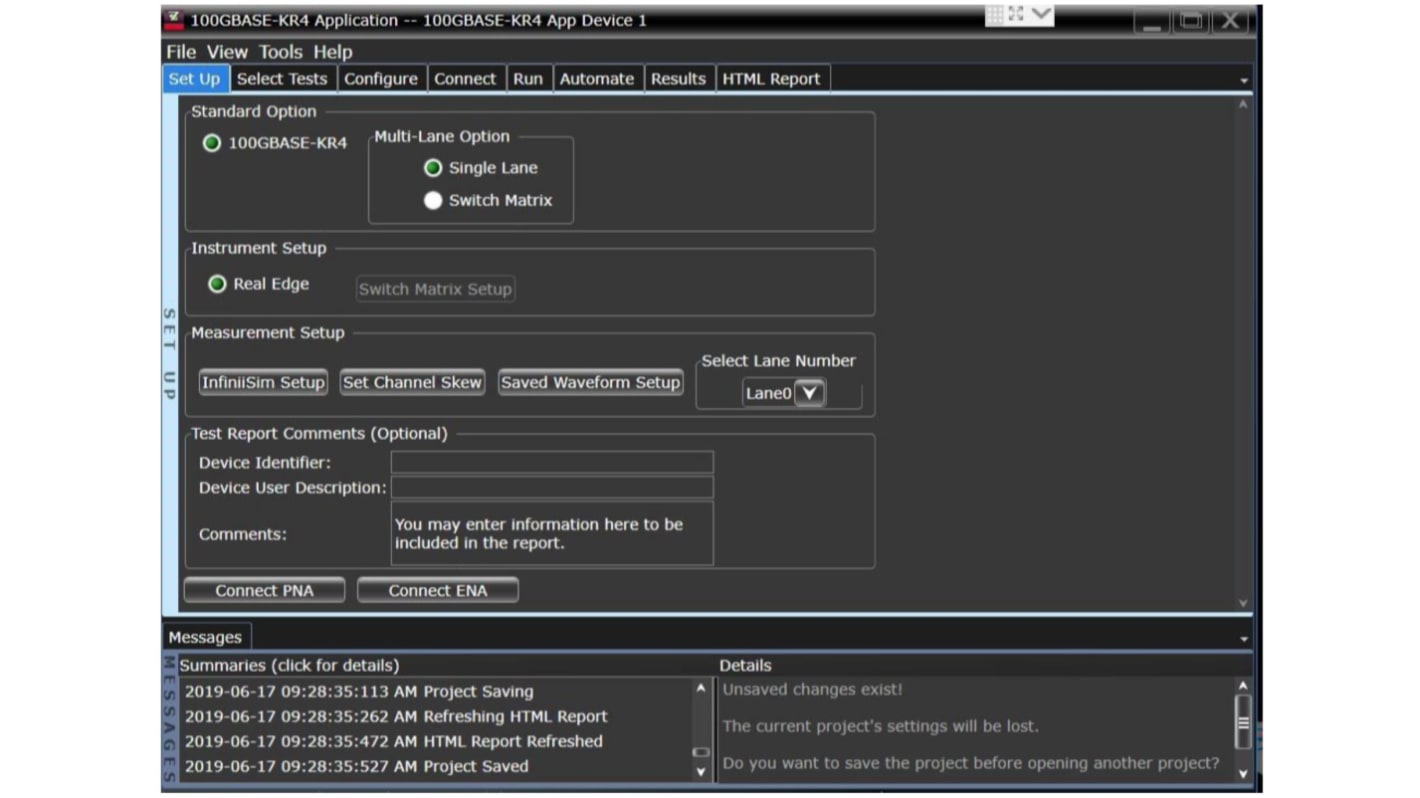
Task: Click the vertical SET UP side label
Action: [x=169, y=354]
